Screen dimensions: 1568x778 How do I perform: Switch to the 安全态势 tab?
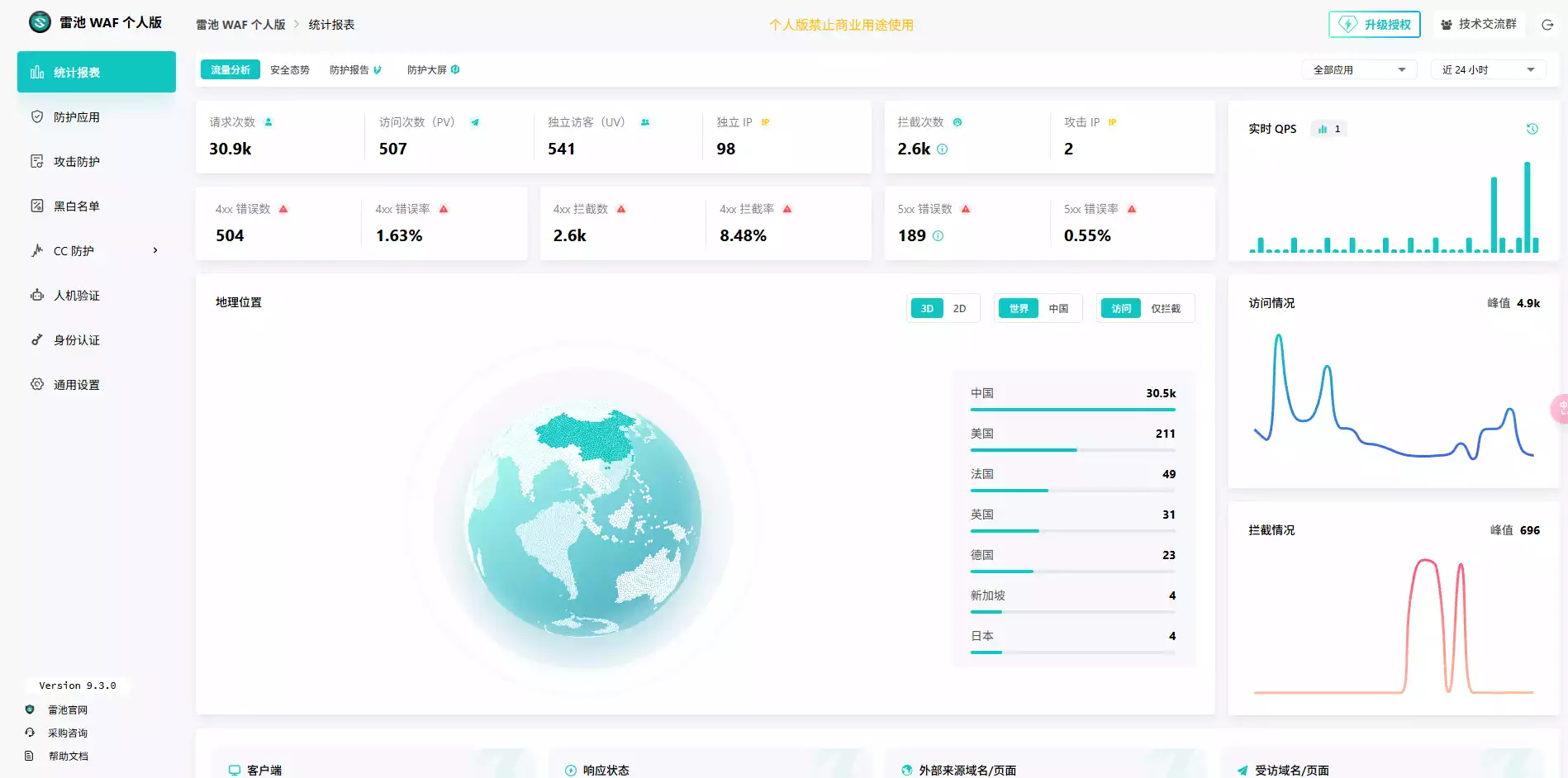[290, 70]
